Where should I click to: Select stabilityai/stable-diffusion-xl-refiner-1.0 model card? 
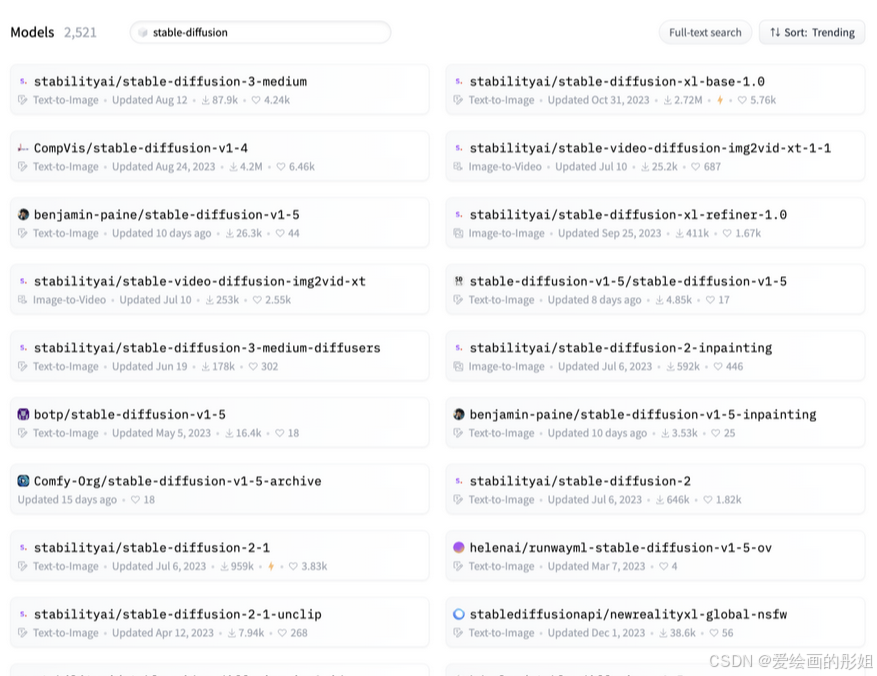[628, 215]
